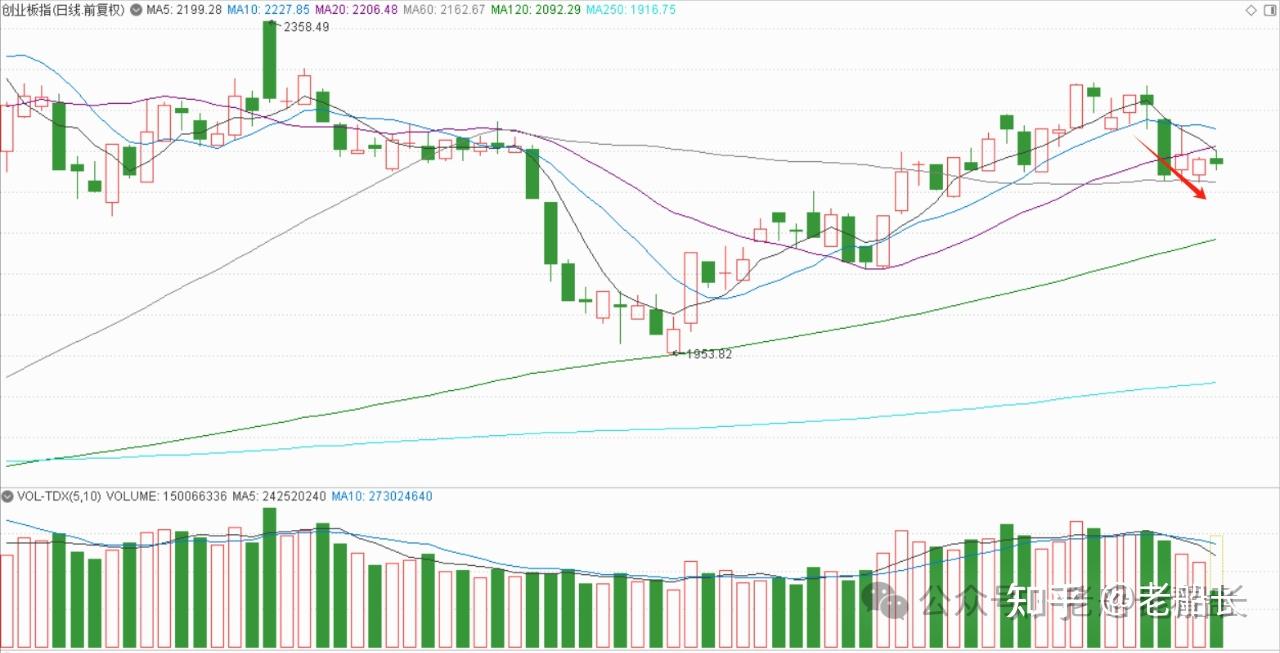Click the tall green candle at the 2358.49 peak
Image resolution: width=1280 pixels, height=653 pixels.
click(x=269, y=60)
